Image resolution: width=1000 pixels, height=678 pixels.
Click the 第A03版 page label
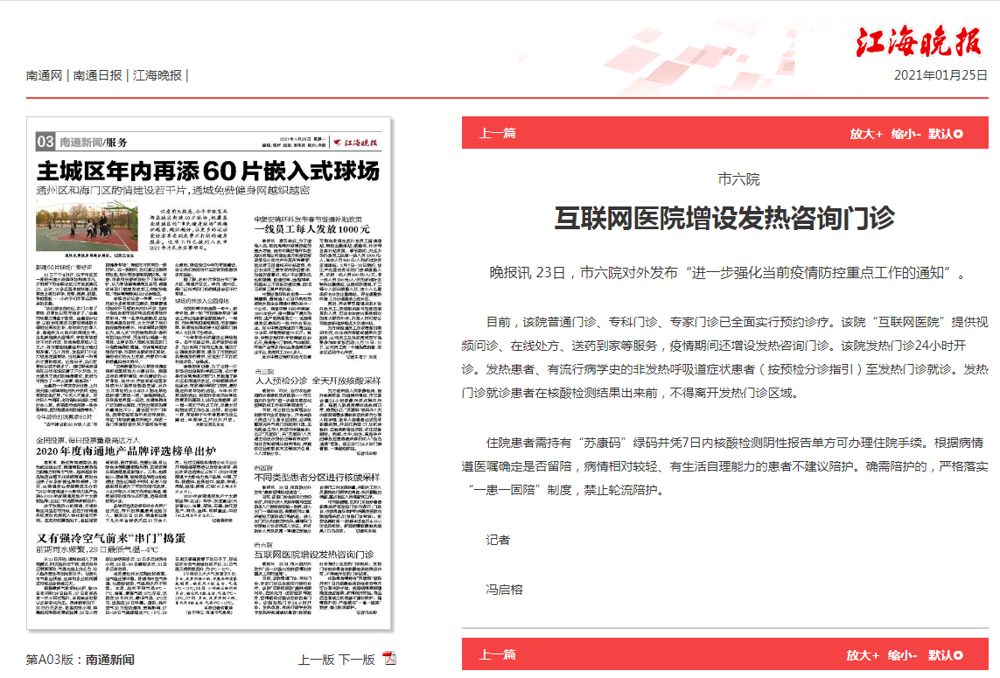(x=50, y=660)
